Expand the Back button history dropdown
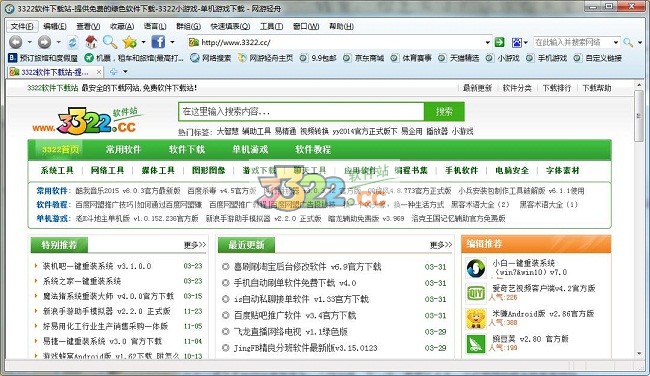This screenshot has height=376, width=650. click(29, 42)
